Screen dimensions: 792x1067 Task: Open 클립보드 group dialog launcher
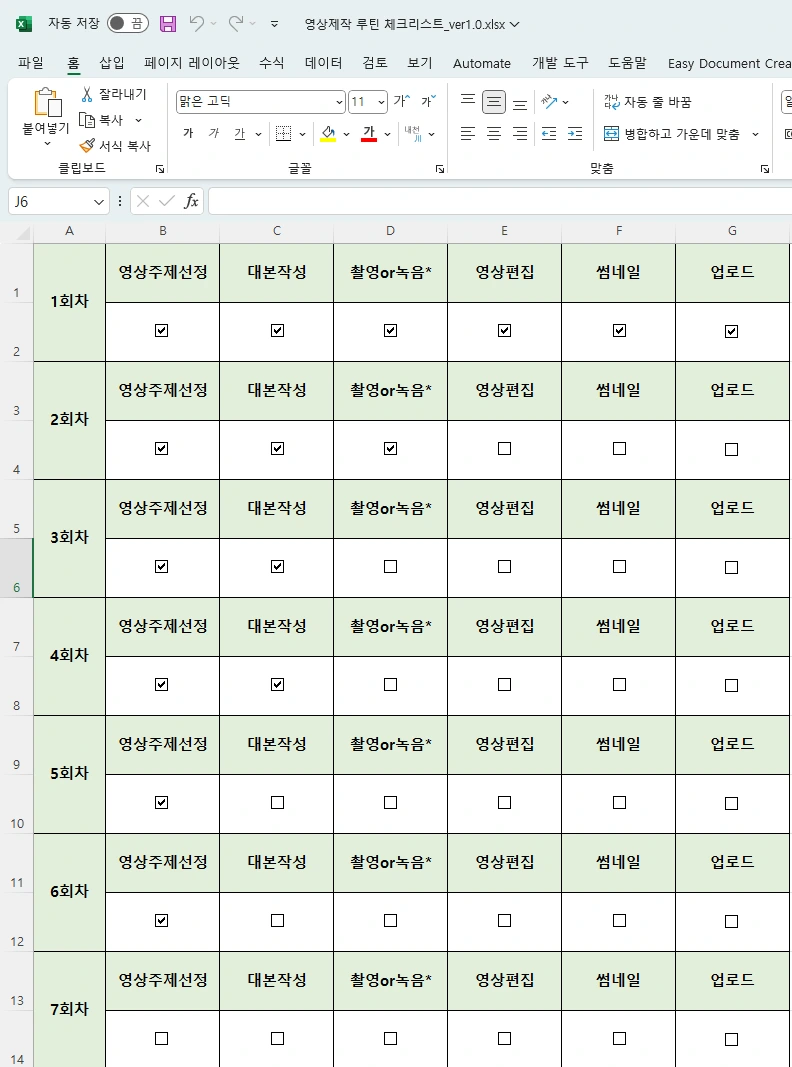(x=160, y=169)
